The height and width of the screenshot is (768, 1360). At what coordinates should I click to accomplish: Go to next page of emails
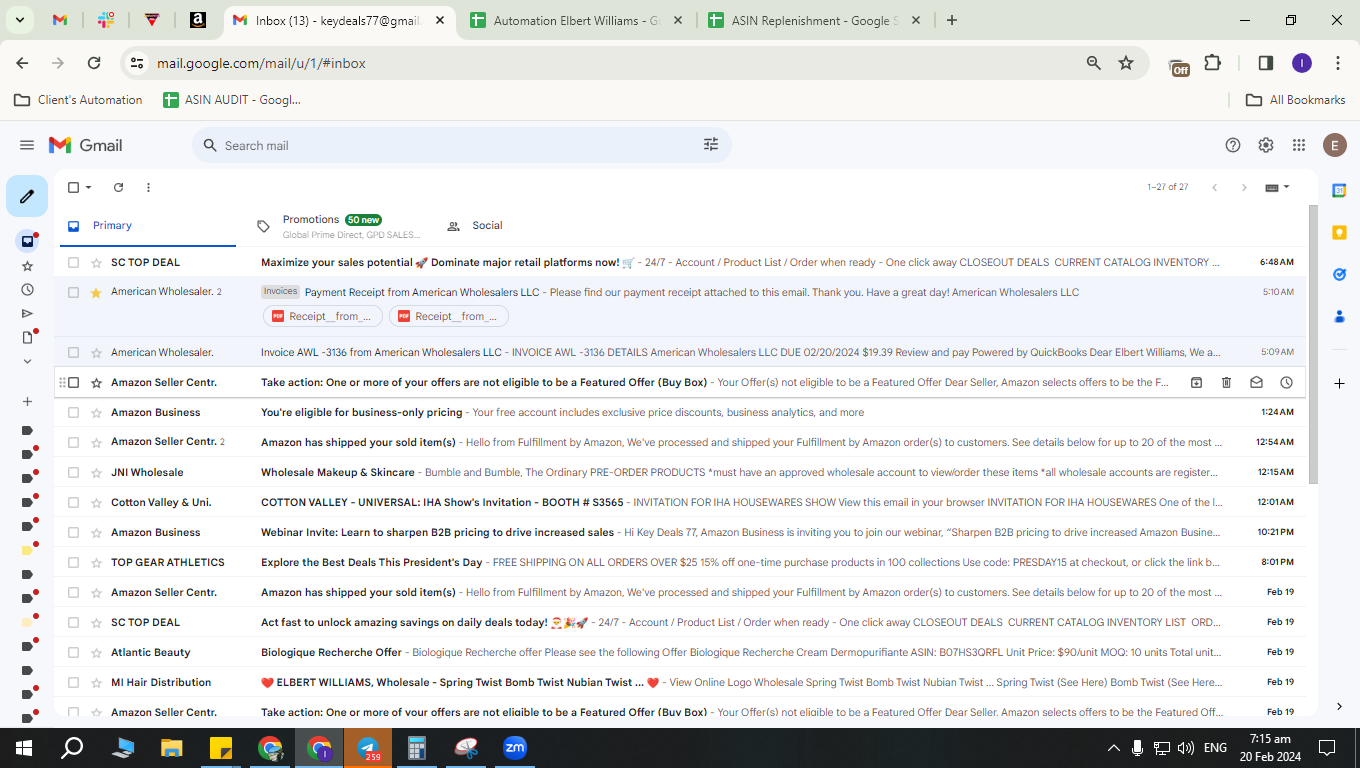pyautogui.click(x=1244, y=187)
